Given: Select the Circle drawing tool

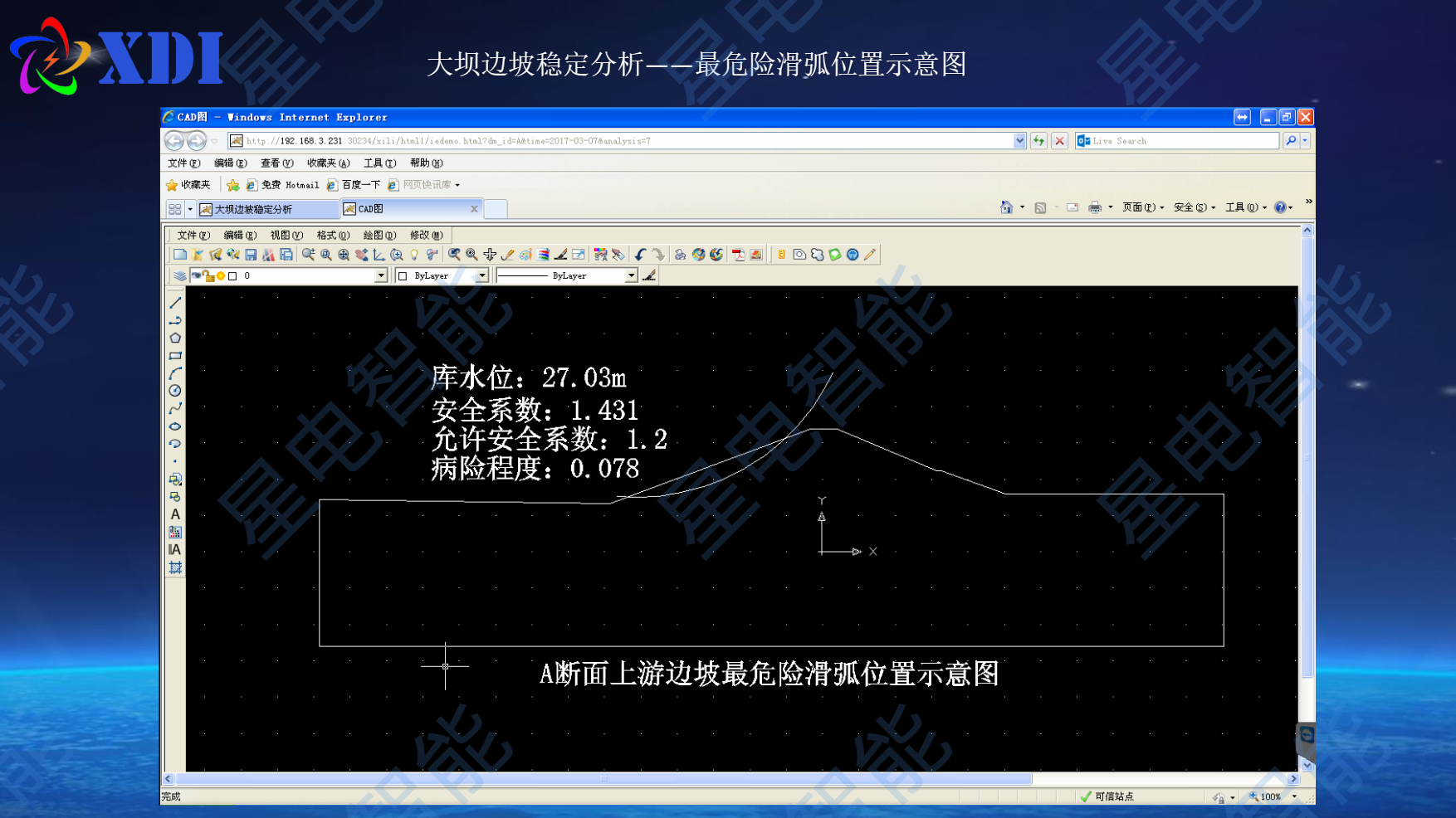Looking at the screenshot, I should click(175, 391).
